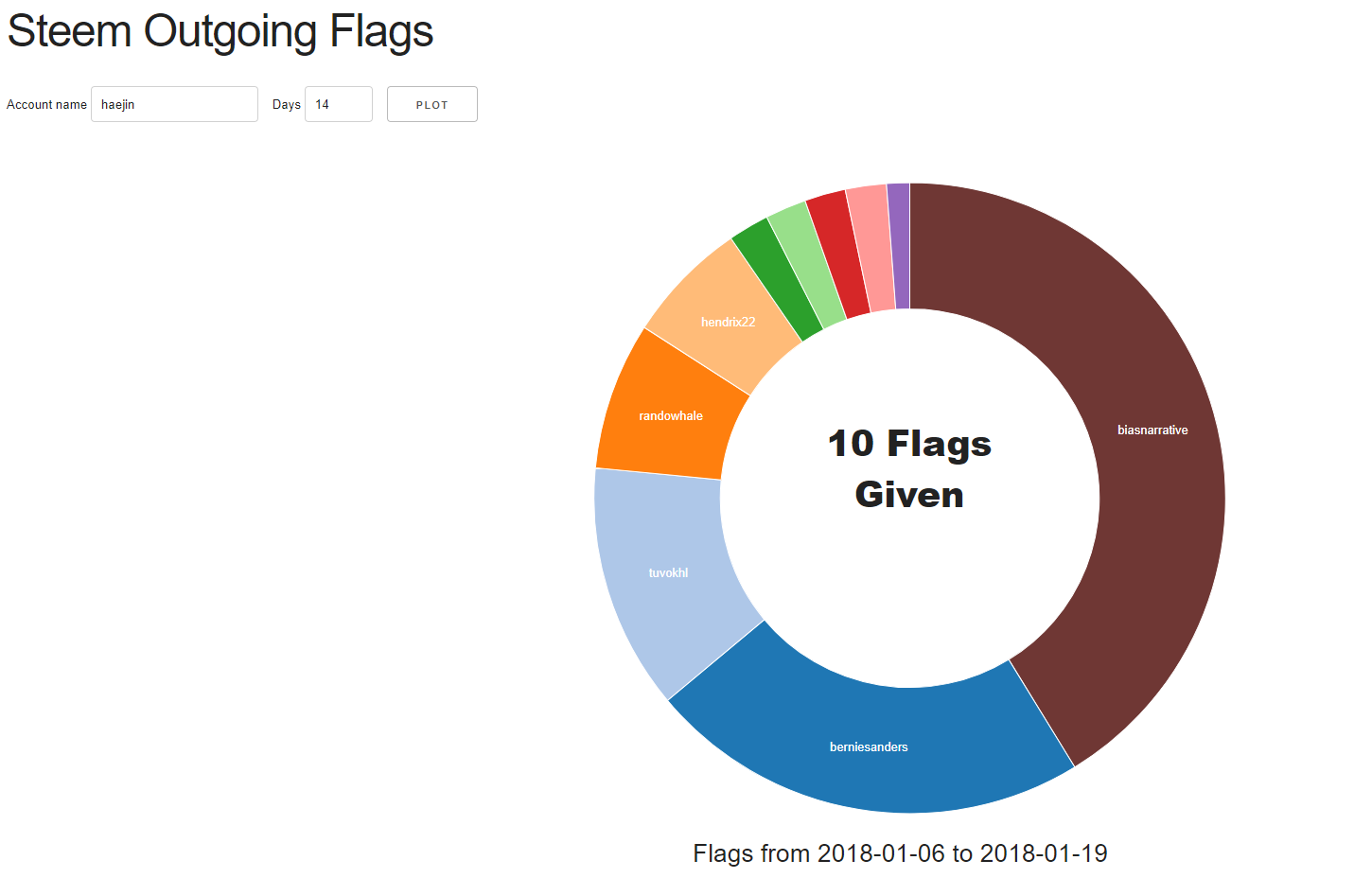
Task: Select the red pie slice
Action: pos(838,254)
